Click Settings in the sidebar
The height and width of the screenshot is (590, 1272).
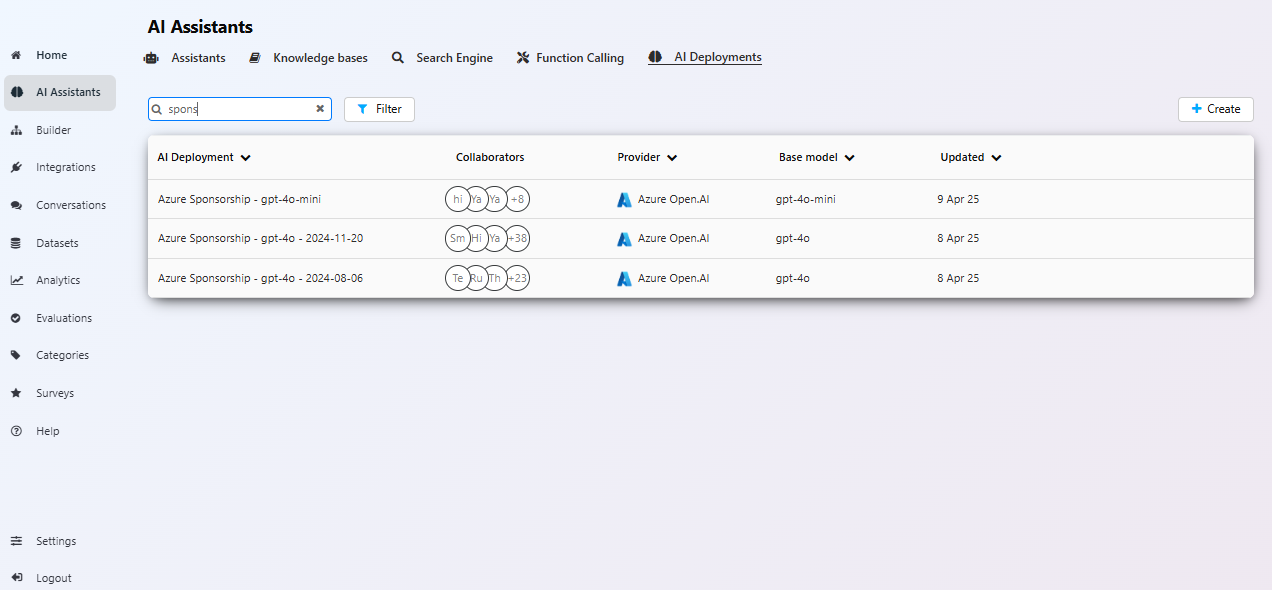[56, 541]
